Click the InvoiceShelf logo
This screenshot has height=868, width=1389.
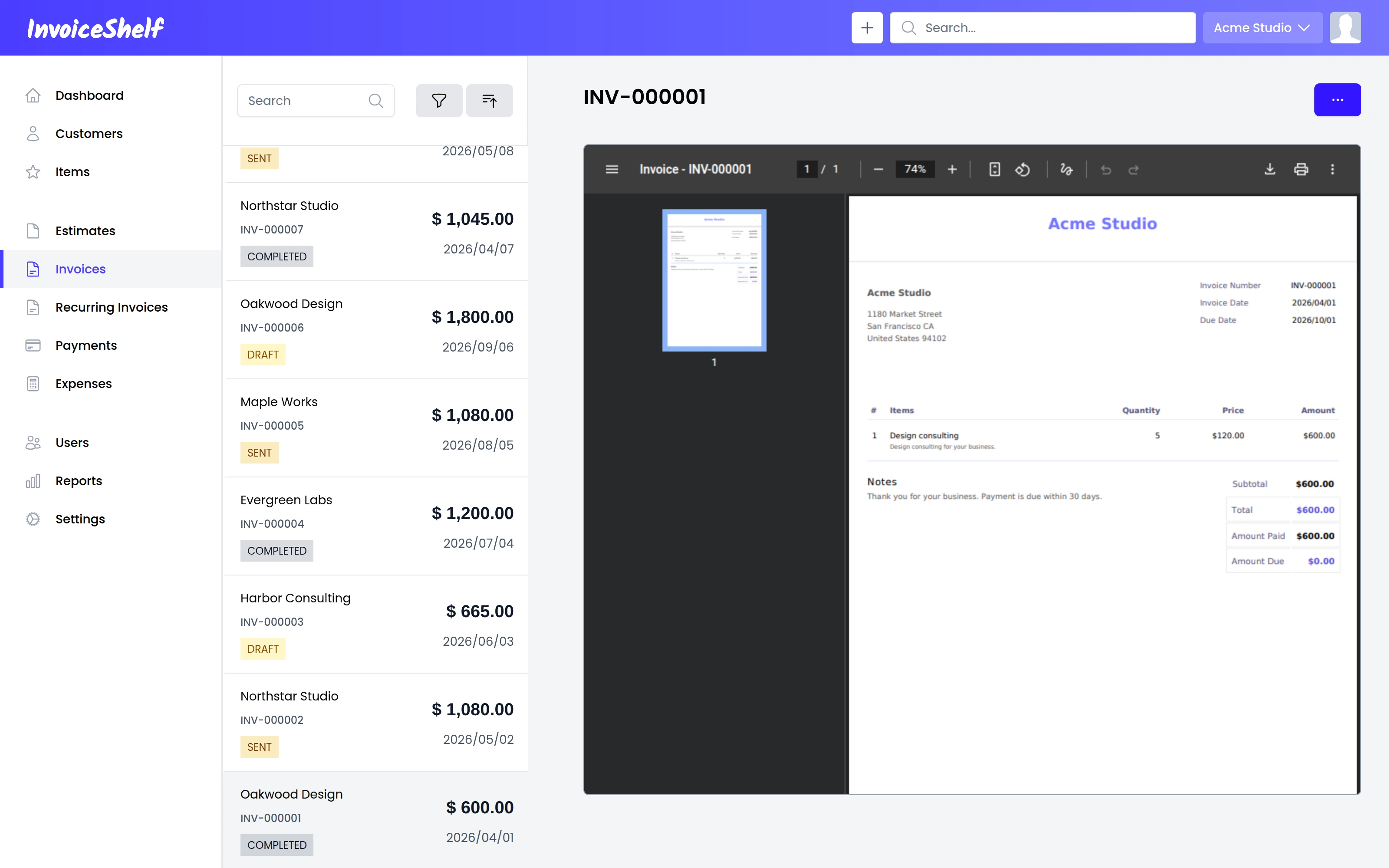pos(96,28)
